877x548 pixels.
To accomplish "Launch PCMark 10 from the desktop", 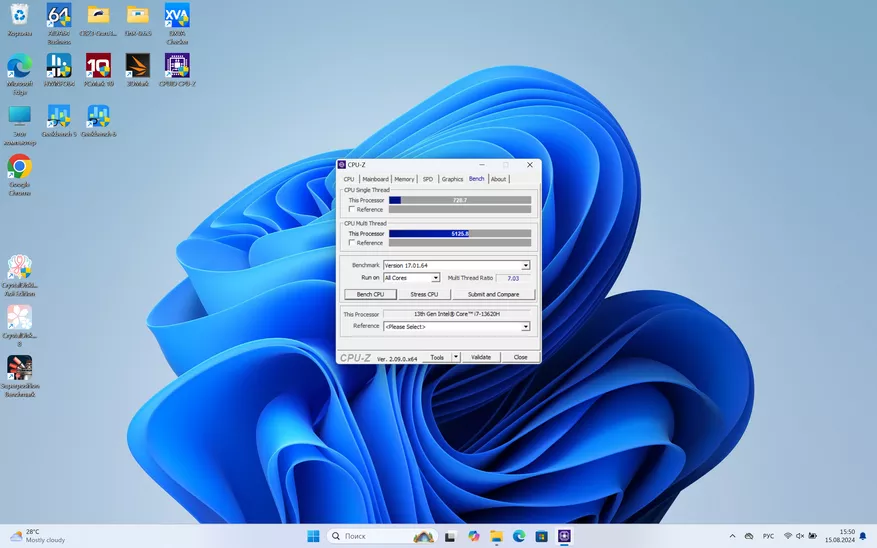I will pos(98,67).
